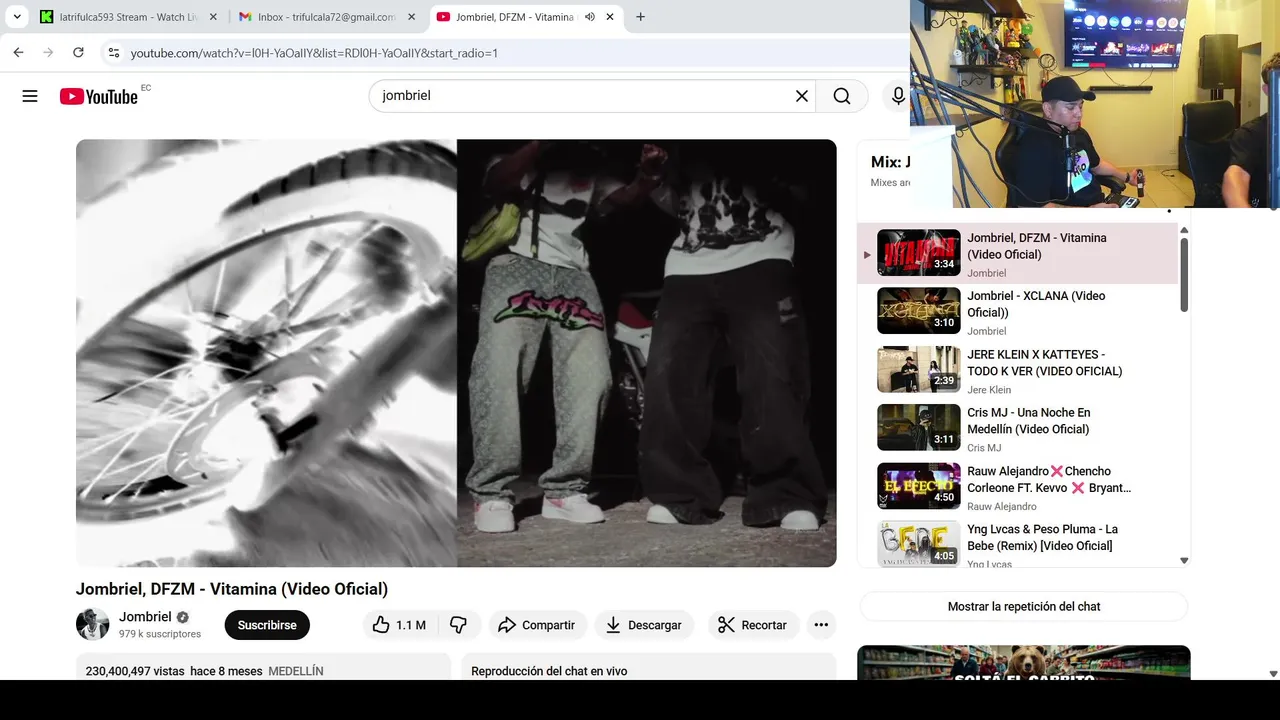Like the video (1.1 M)
Viewport: 1280px width, 720px height.
(399, 625)
